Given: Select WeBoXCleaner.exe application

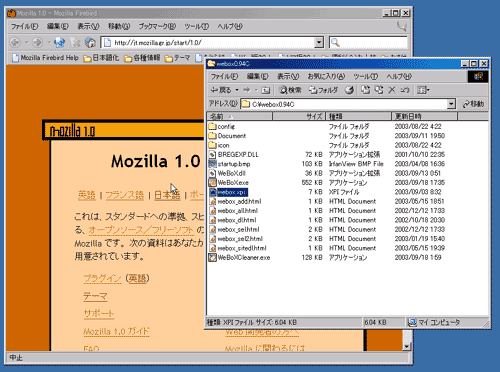Looking at the screenshot, I should point(239,257).
